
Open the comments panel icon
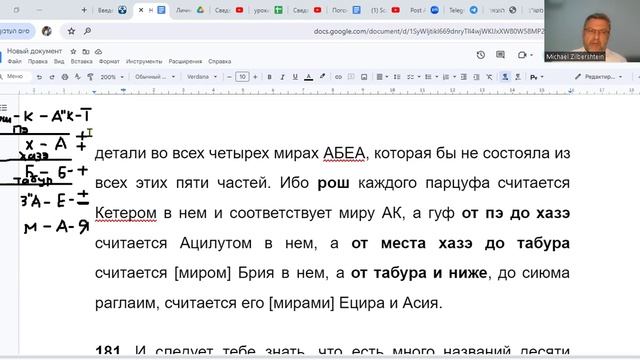(x=500, y=55)
